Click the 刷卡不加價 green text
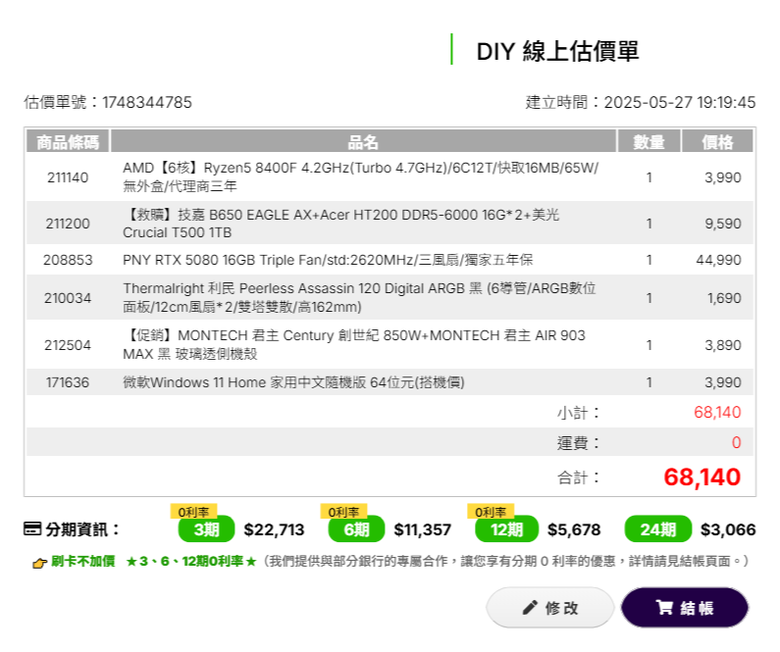 click(x=83, y=561)
